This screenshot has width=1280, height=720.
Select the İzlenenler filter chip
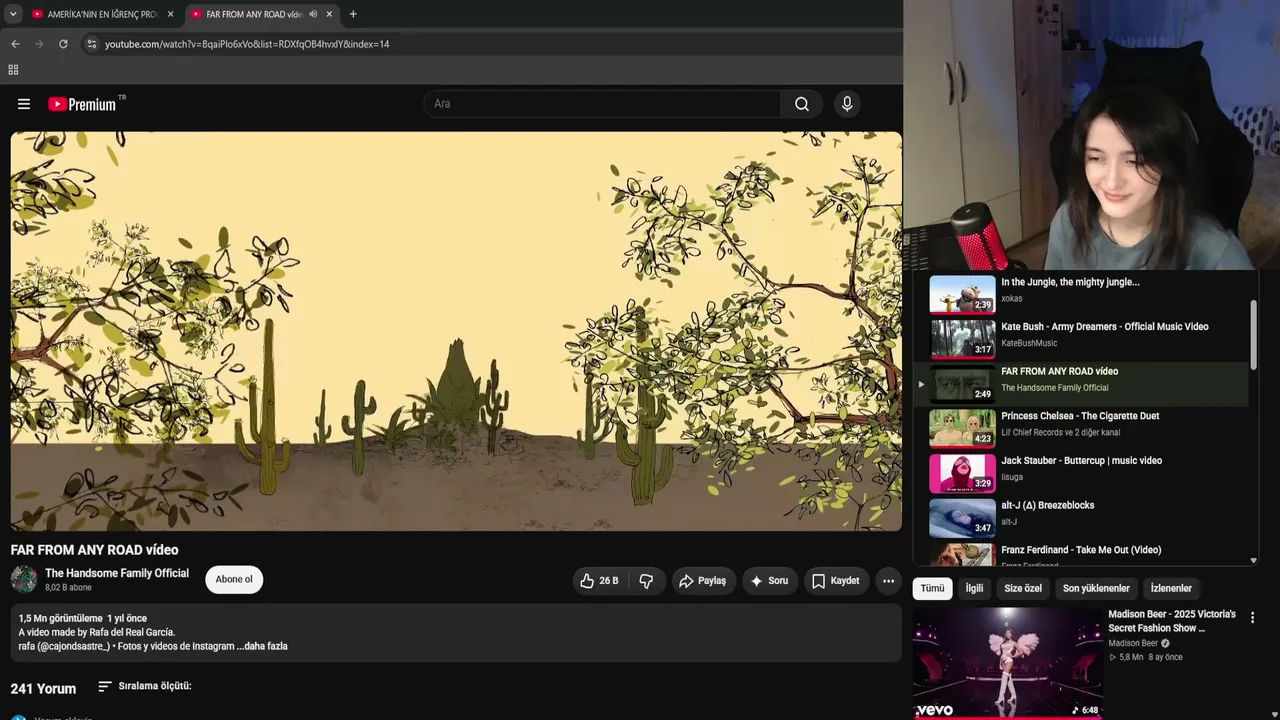[1171, 589]
